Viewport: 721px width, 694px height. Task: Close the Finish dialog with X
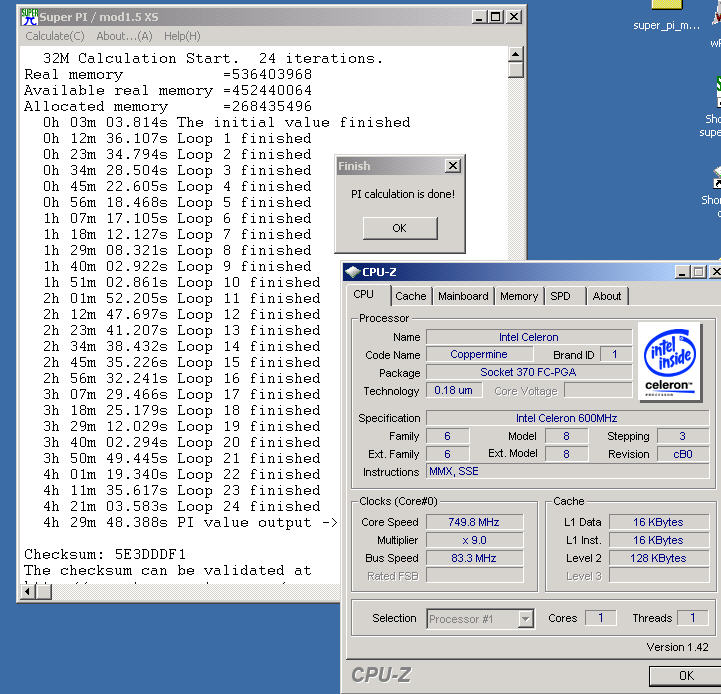click(x=453, y=166)
